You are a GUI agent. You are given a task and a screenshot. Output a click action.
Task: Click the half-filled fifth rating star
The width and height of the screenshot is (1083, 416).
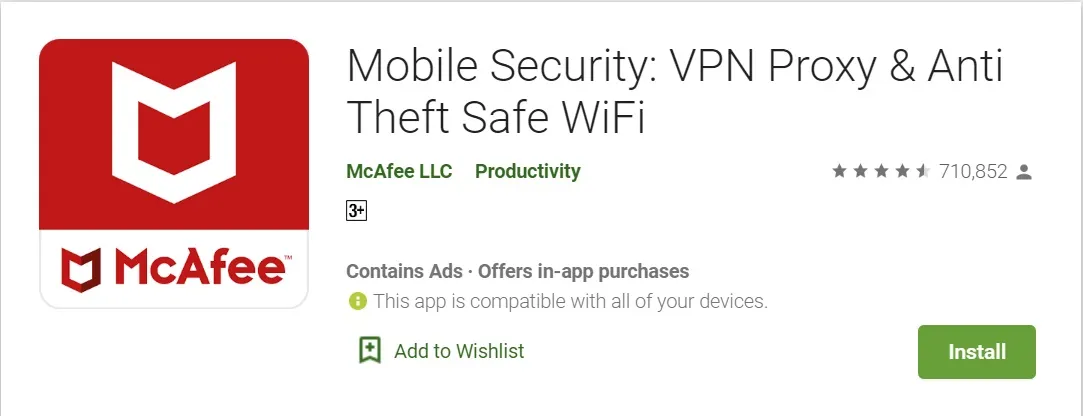923,172
